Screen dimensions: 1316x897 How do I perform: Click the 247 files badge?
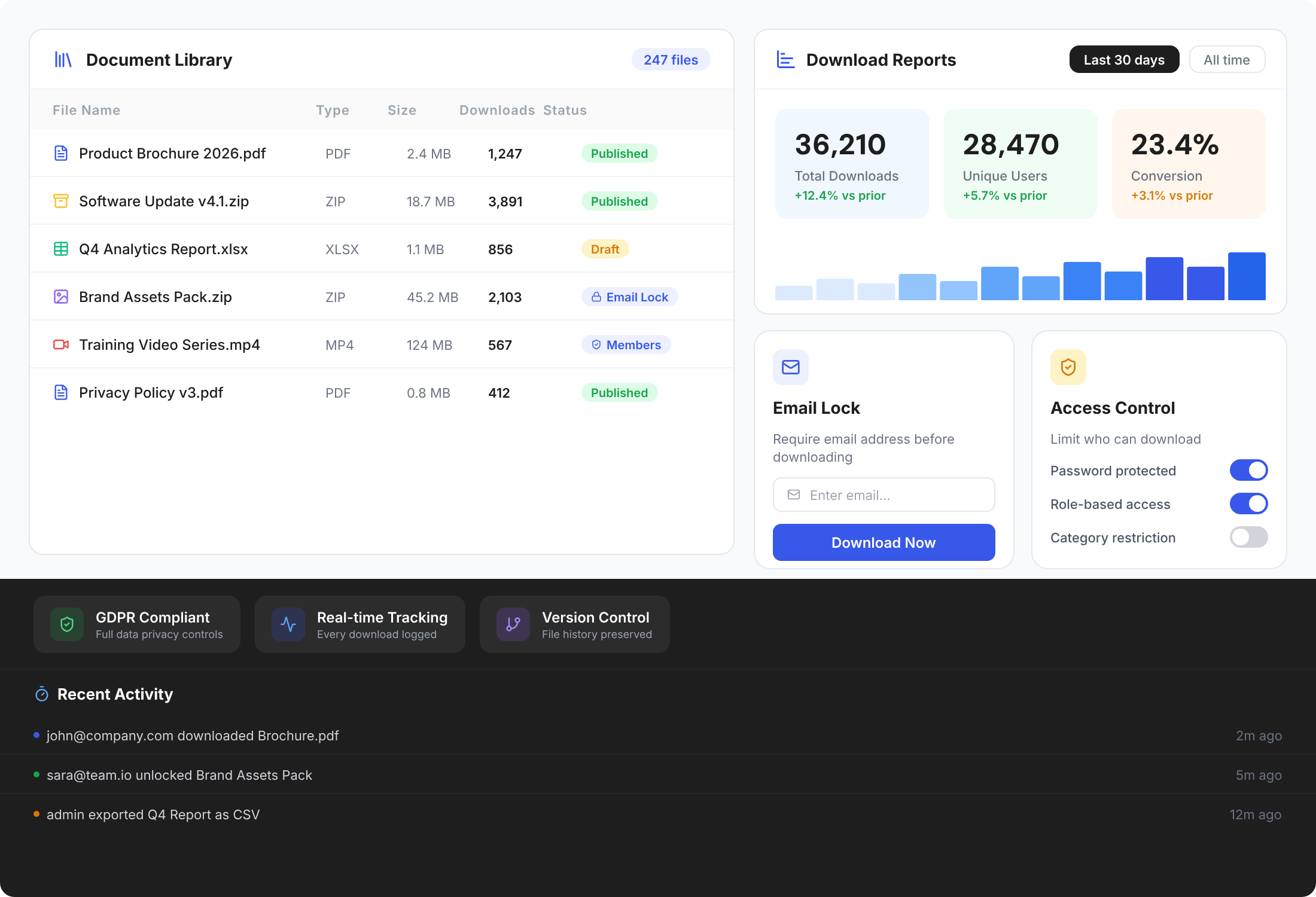coord(671,60)
